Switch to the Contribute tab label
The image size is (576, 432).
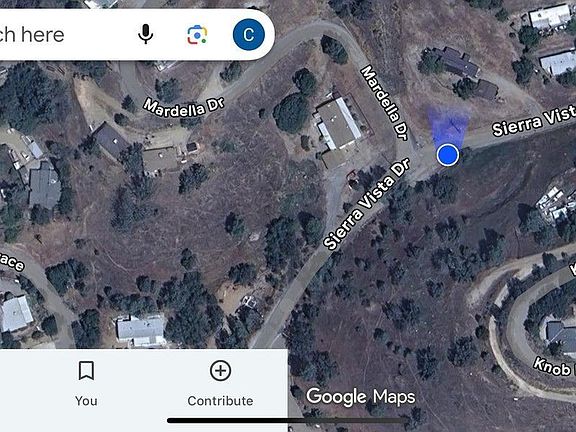click(x=220, y=401)
